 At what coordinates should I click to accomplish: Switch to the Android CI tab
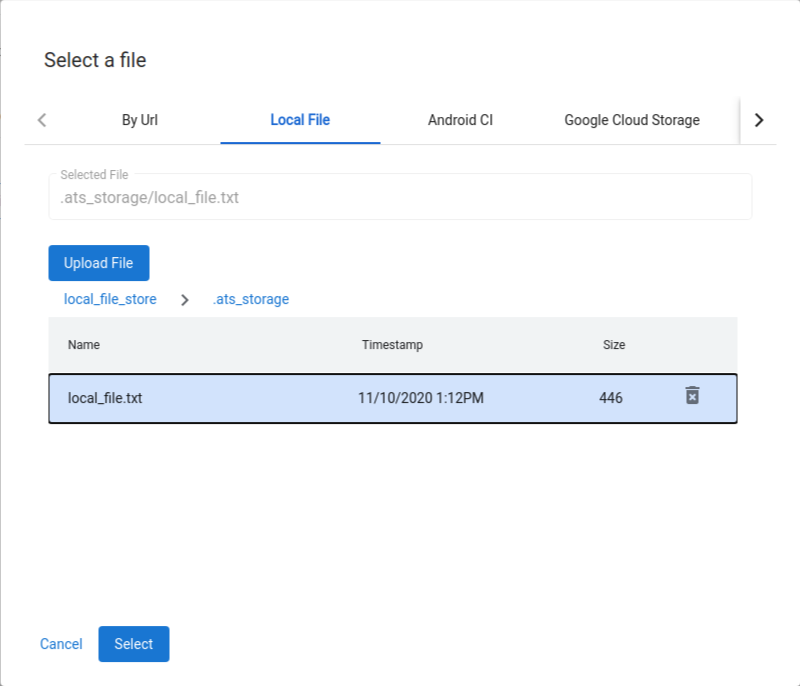coord(459,120)
